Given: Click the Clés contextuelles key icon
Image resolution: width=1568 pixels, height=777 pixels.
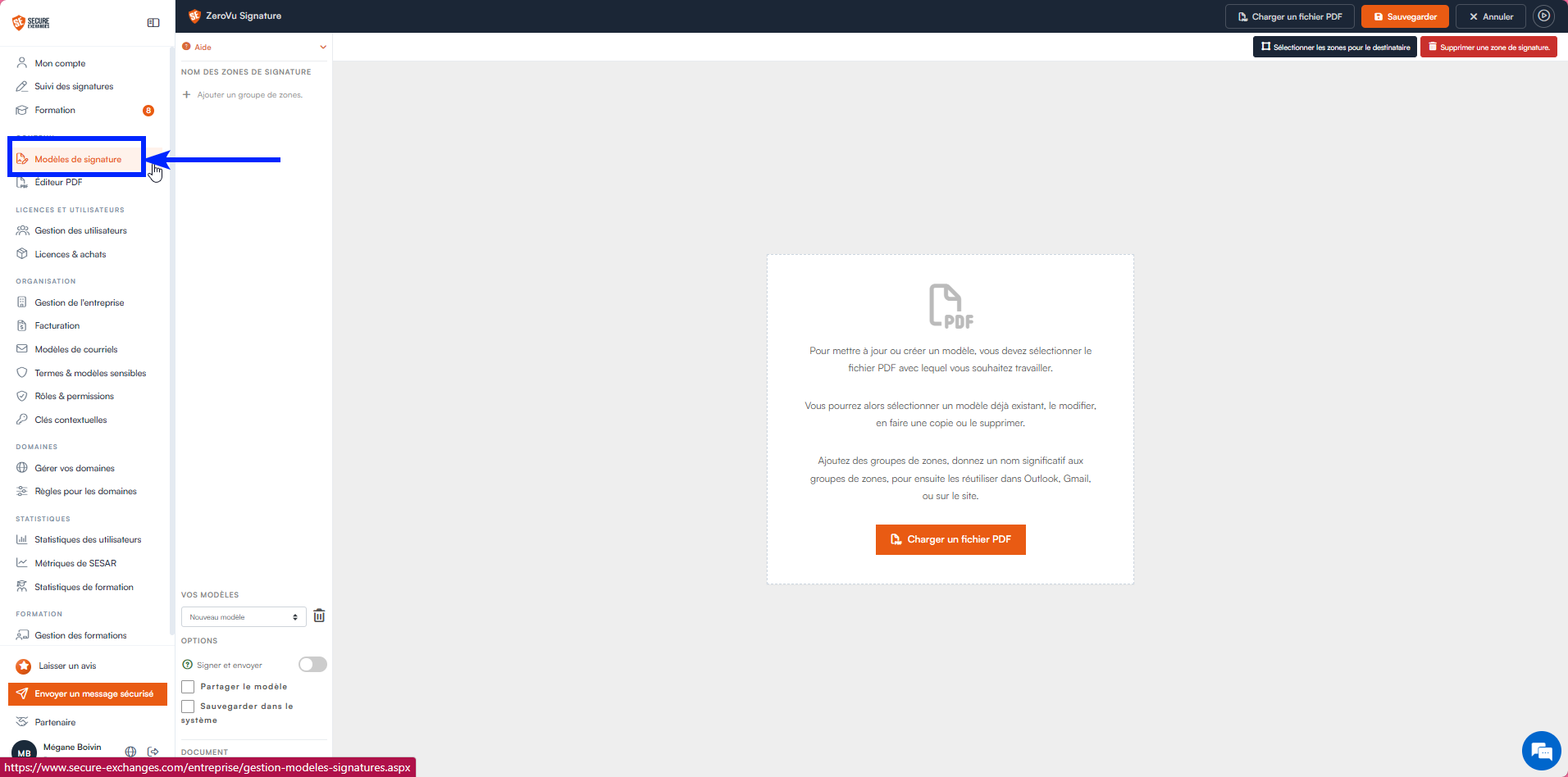Looking at the screenshot, I should tap(22, 420).
